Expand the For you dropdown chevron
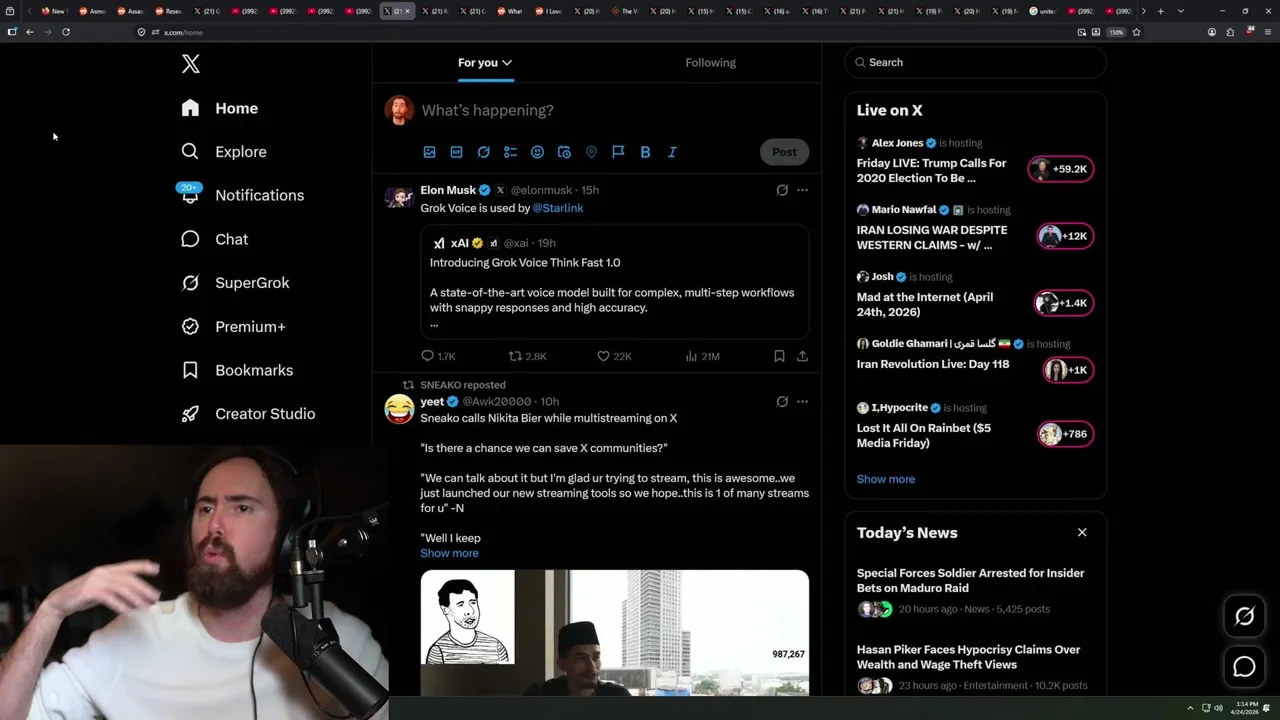The width and height of the screenshot is (1280, 720). pyautogui.click(x=507, y=63)
